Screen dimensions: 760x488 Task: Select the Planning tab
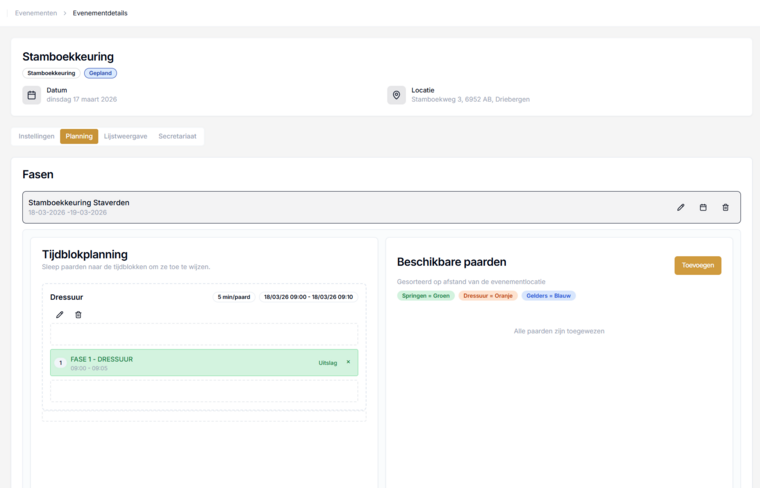tap(79, 136)
